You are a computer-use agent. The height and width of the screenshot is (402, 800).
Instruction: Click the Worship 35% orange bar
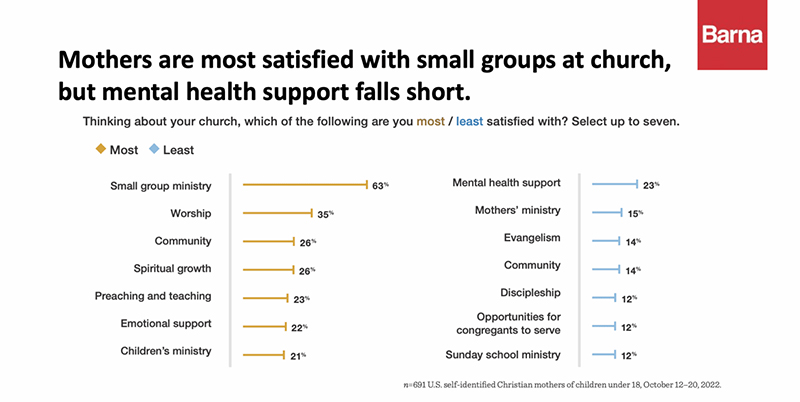point(277,213)
